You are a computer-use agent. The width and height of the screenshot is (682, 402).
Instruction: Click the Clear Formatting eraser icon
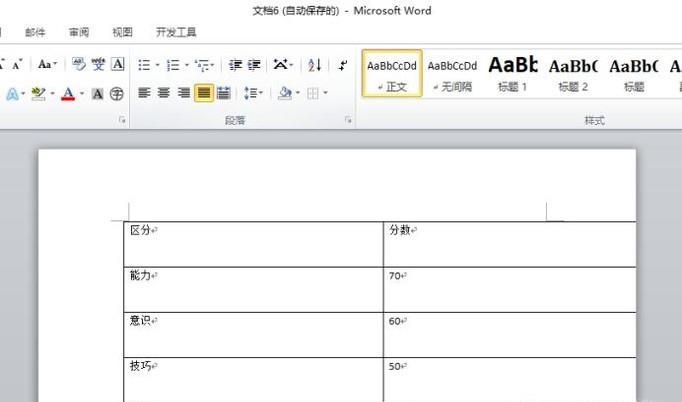pyautogui.click(x=79, y=64)
